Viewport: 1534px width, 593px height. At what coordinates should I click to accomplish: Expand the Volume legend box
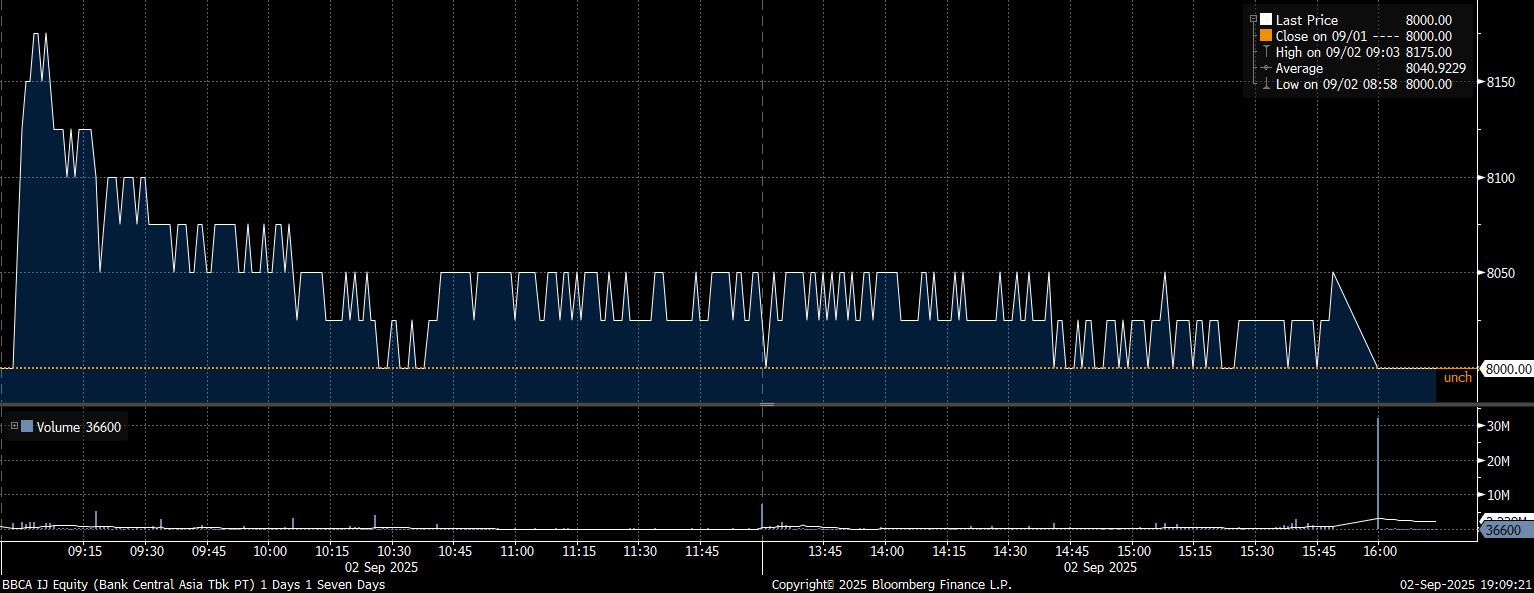pyautogui.click(x=14, y=427)
